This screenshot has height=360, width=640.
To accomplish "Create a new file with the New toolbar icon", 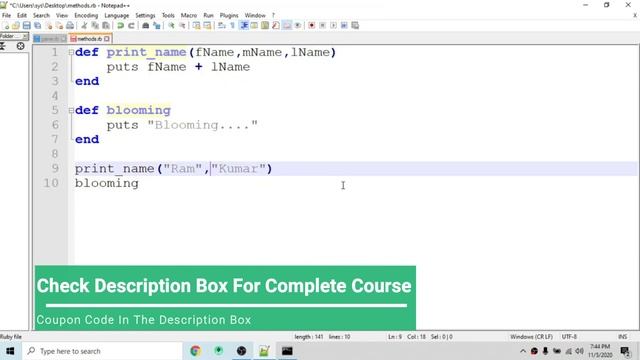I will coord(6,25).
